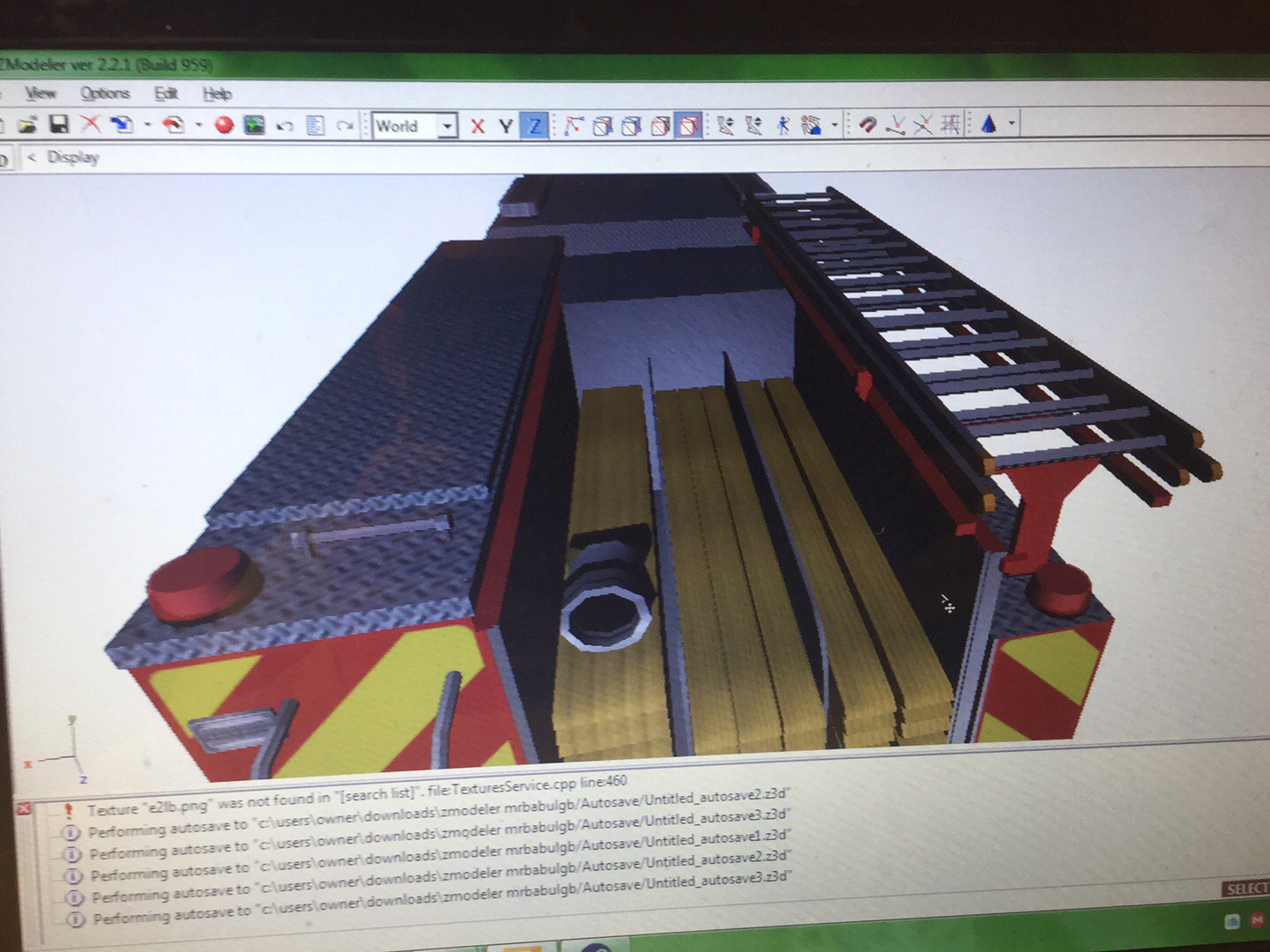Select the Vertices editing level icon
This screenshot has width=1270, height=952.
click(574, 127)
